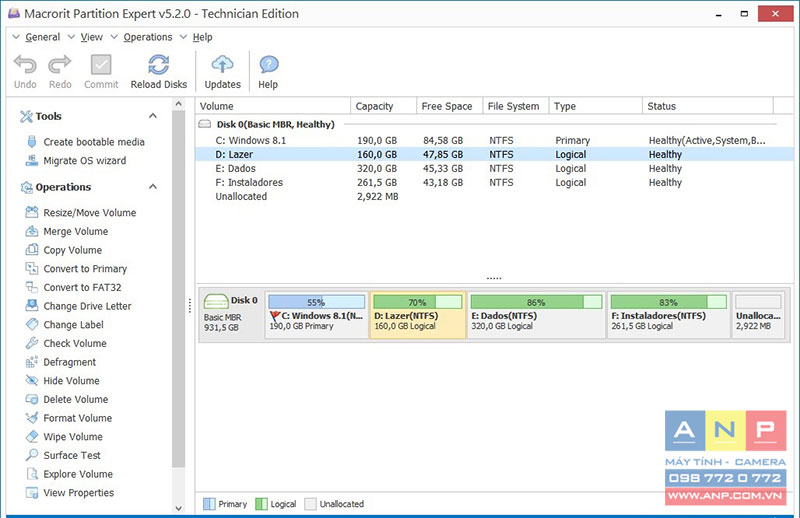800x518 pixels.
Task: Click the 86% usage bar
Action: [536, 302]
